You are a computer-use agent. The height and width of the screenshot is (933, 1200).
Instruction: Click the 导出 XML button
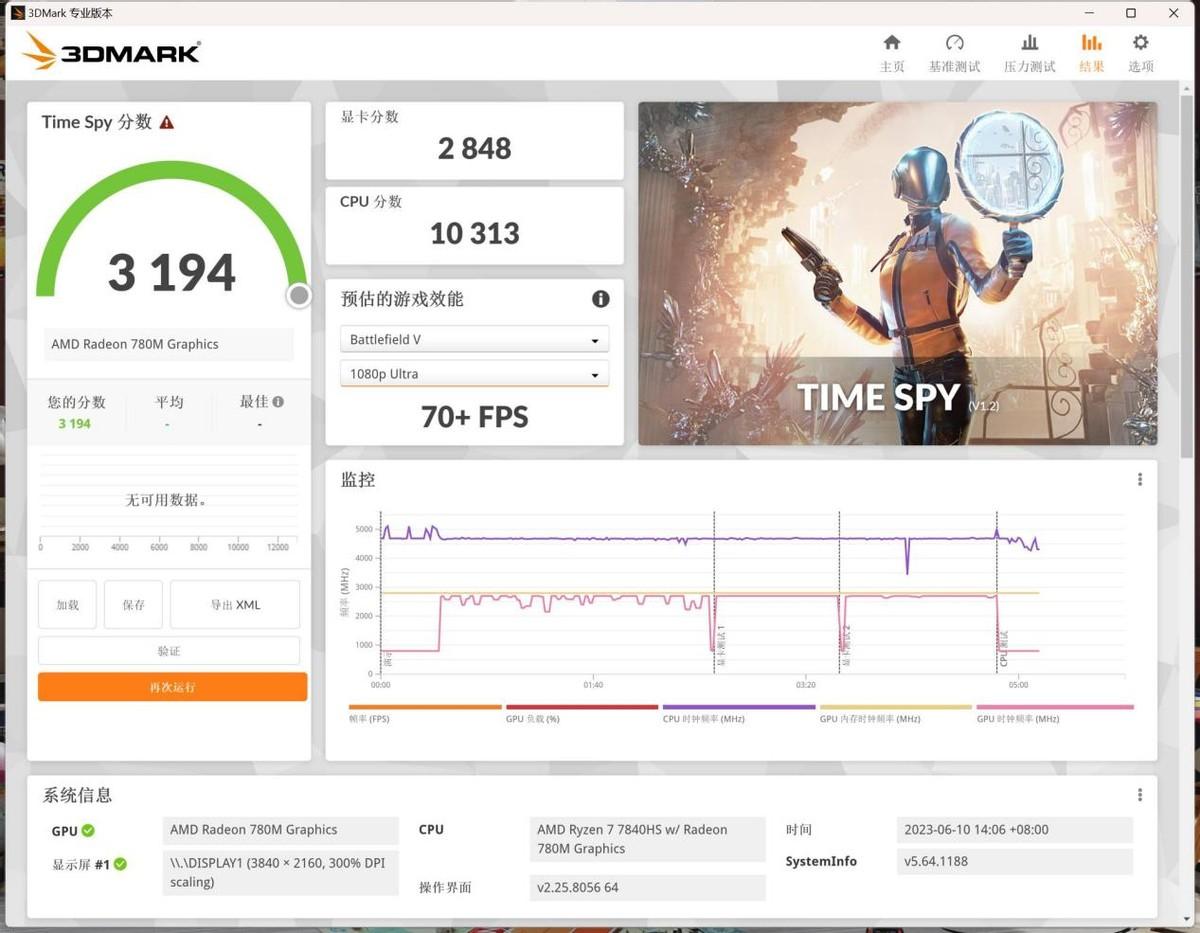234,604
